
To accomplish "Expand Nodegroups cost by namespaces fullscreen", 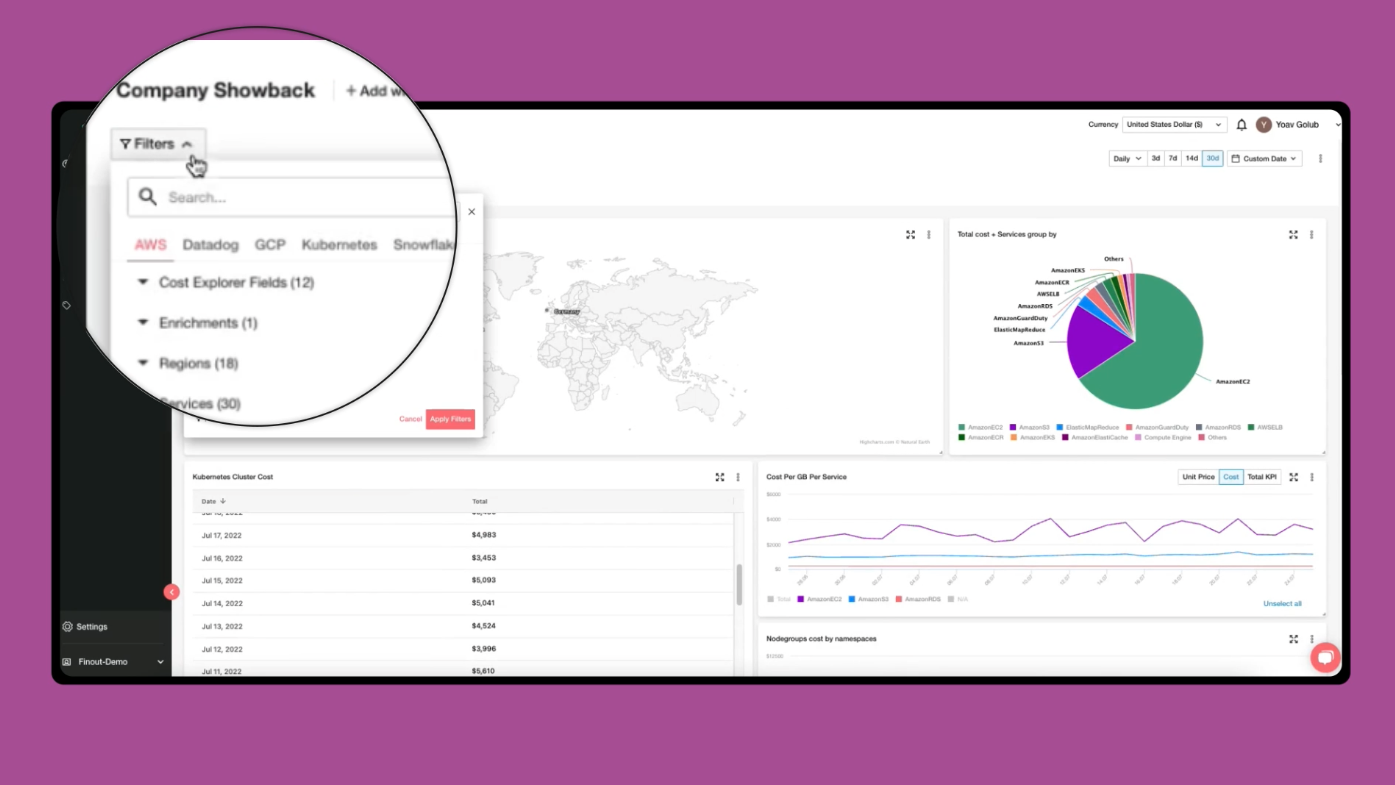I will pos(1293,639).
